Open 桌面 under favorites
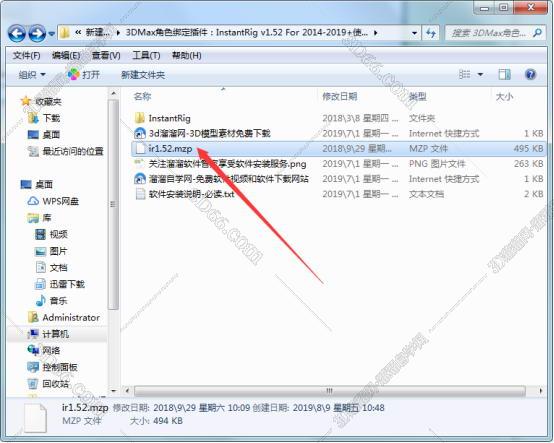 pos(44,135)
